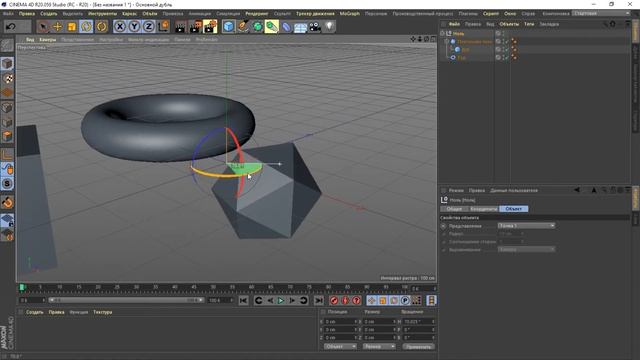This screenshot has width=640, height=360.
Task: Open the layout dropdown in menu bar
Action: point(601,13)
